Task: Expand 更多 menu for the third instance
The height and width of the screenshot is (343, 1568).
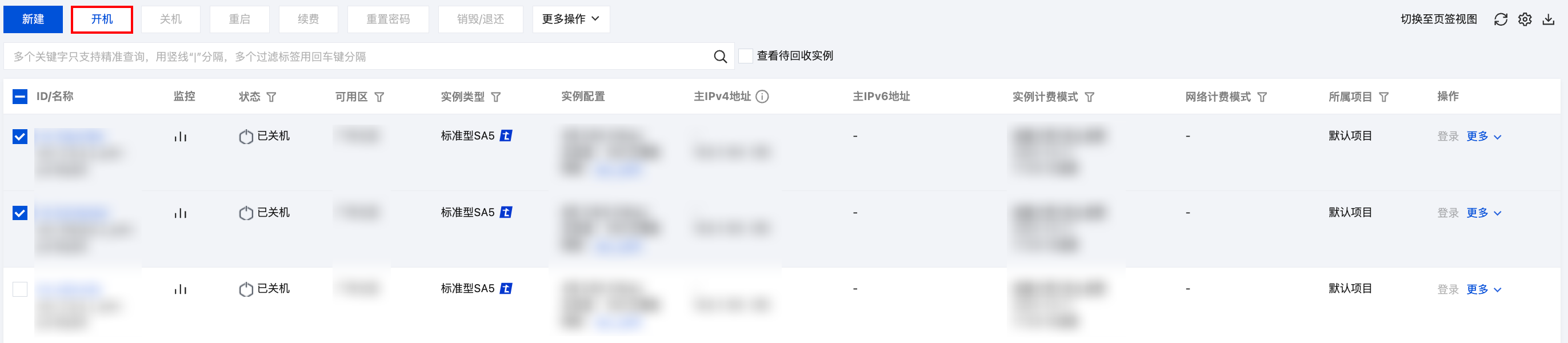Action: click(x=1483, y=289)
